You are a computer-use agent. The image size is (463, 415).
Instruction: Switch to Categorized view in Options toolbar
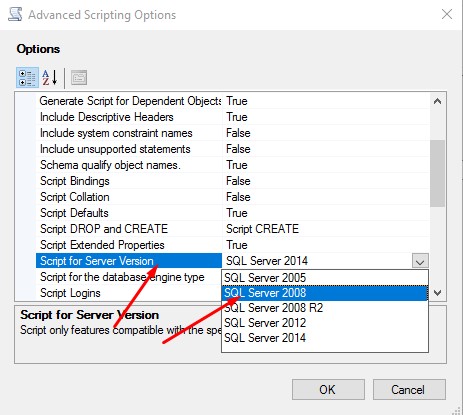(27, 77)
